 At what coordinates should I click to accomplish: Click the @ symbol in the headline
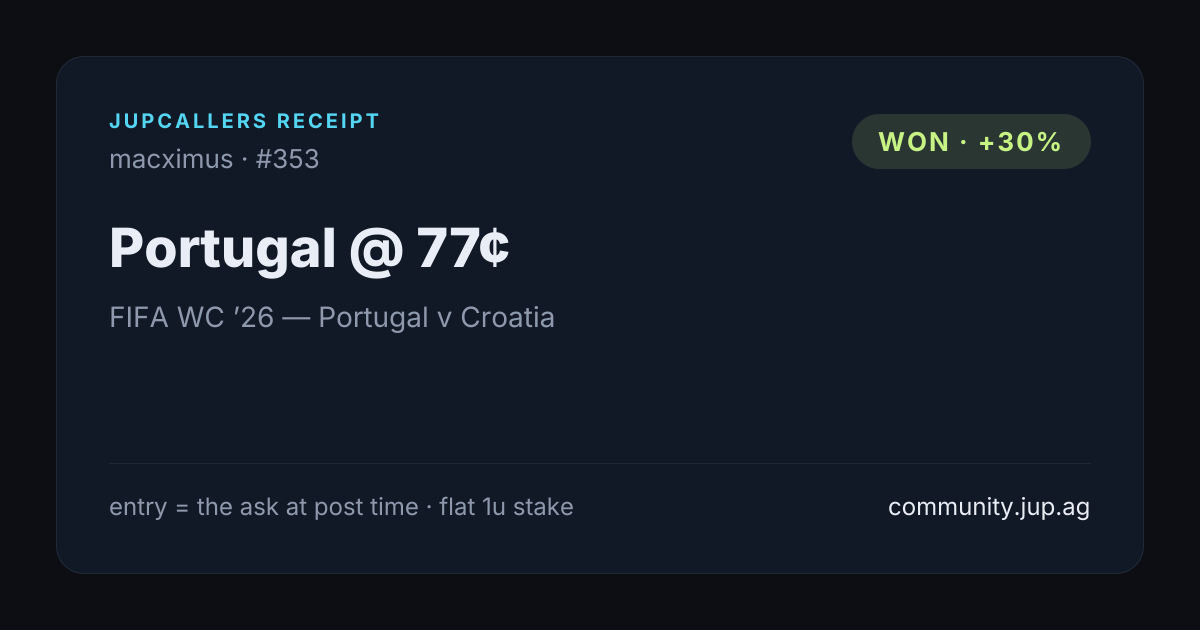click(376, 250)
